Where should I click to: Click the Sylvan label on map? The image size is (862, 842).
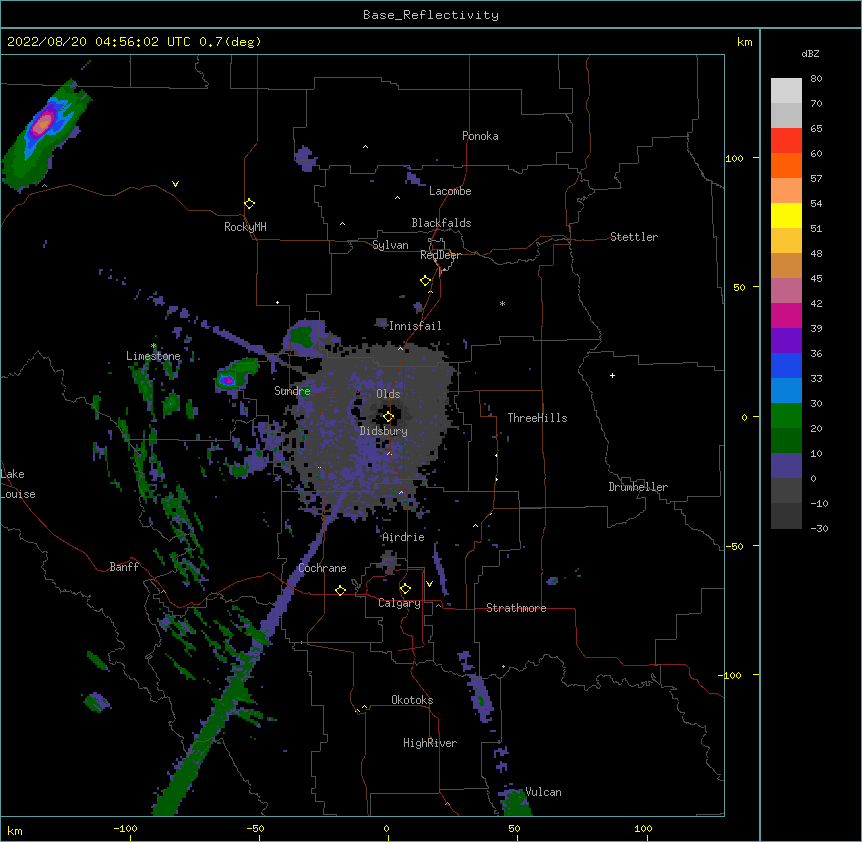click(x=390, y=245)
